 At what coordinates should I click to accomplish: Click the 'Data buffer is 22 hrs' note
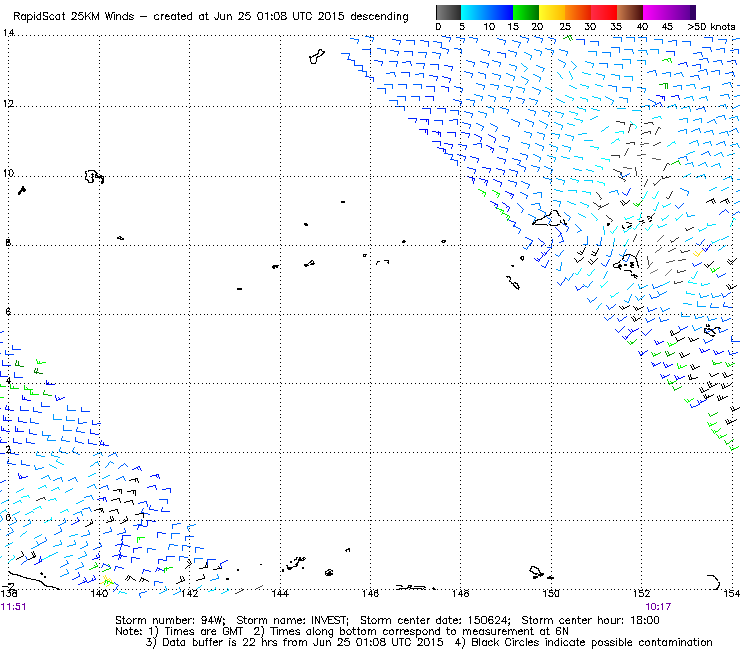coord(209,642)
